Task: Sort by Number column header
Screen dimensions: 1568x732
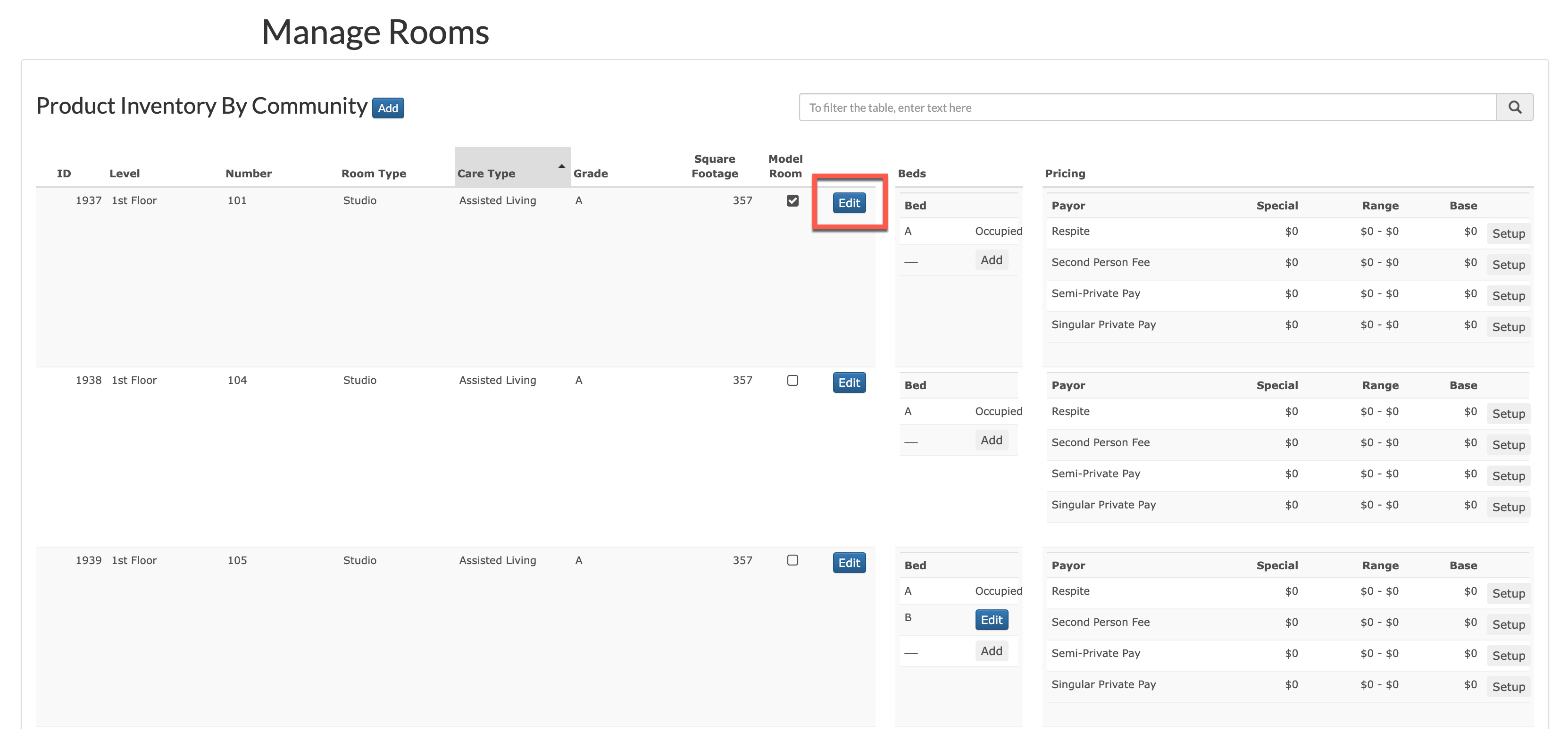Action: (x=248, y=174)
